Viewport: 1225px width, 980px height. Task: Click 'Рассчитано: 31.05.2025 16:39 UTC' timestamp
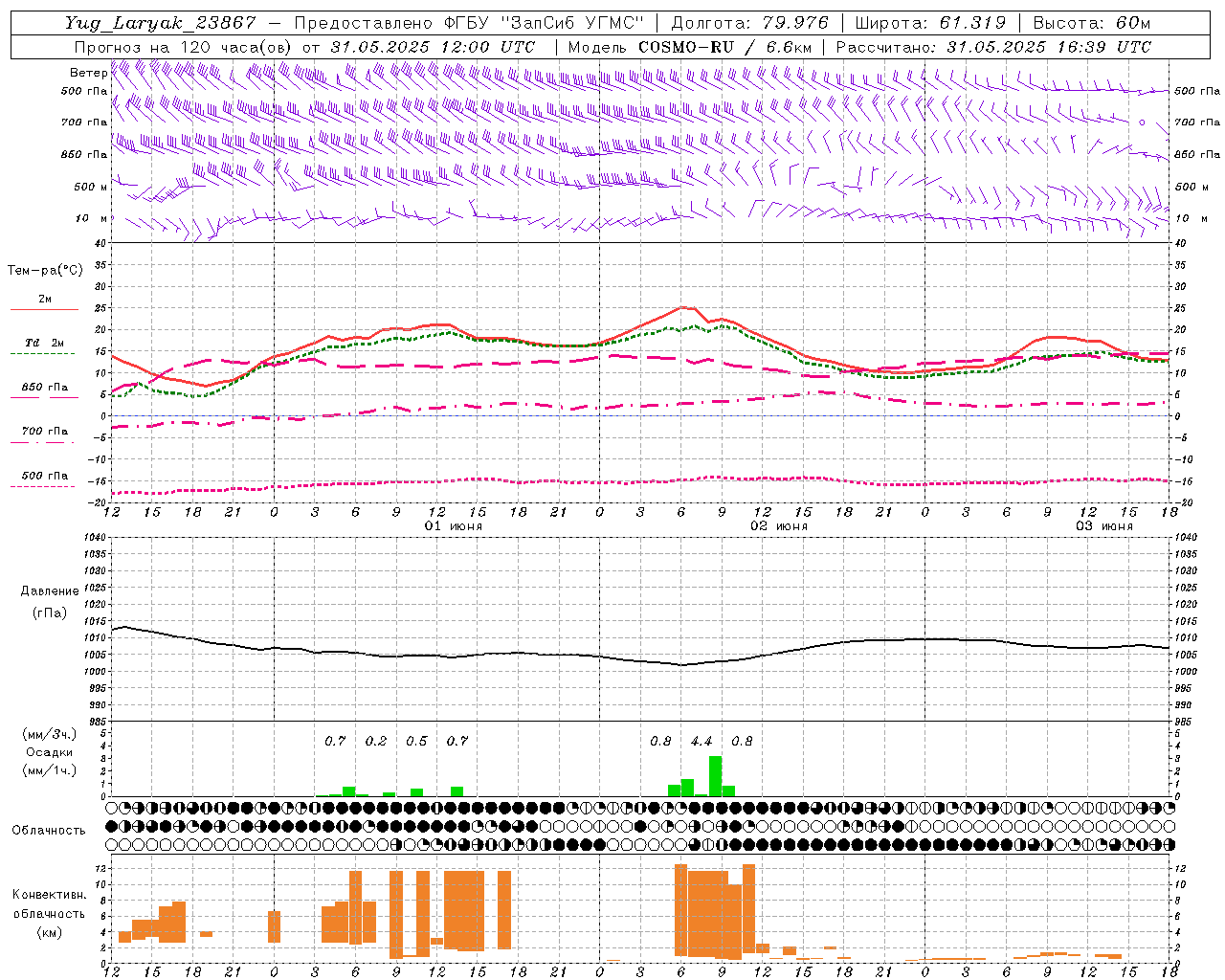993,47
